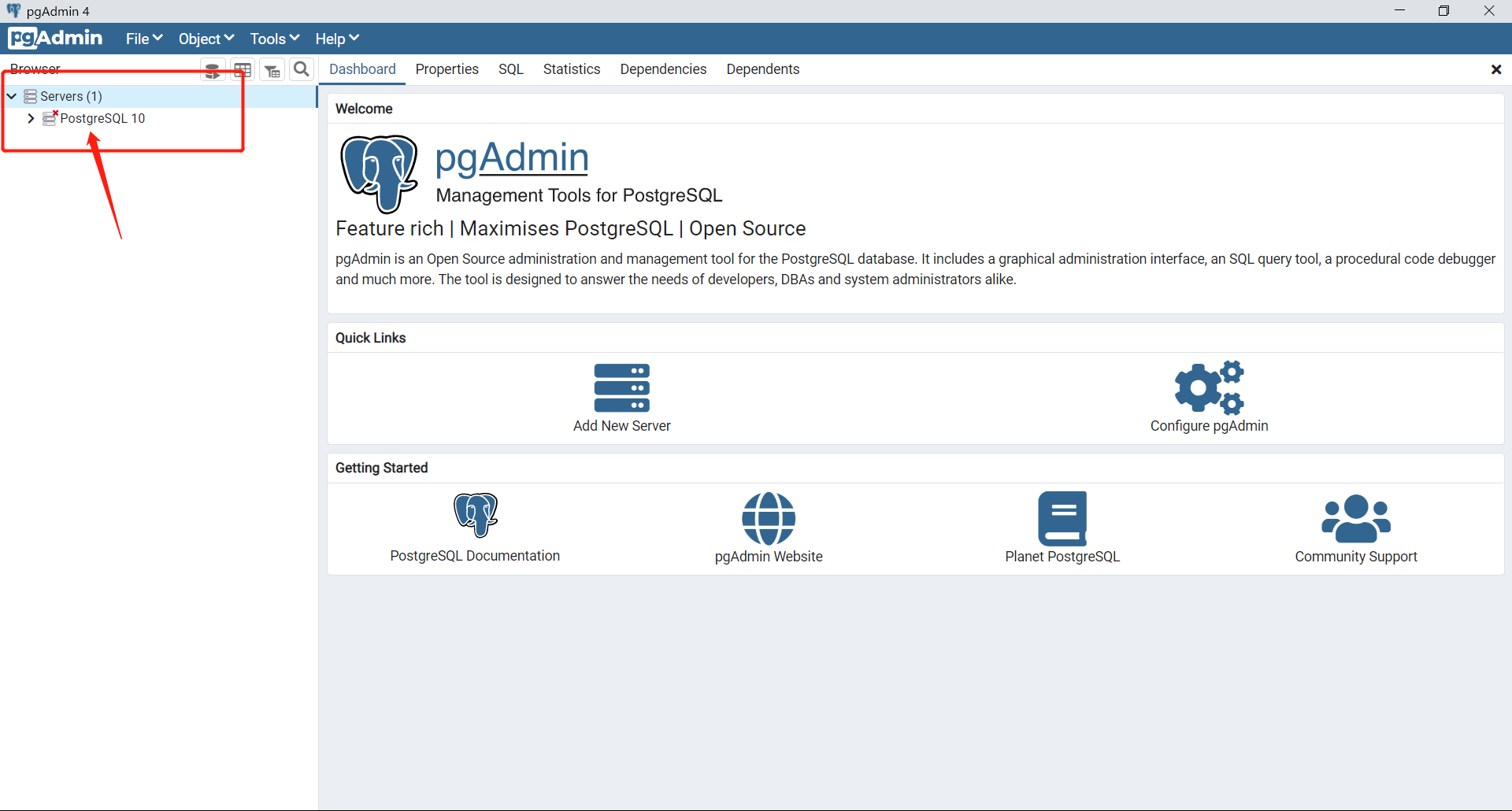Open the Help menu

coord(337,39)
